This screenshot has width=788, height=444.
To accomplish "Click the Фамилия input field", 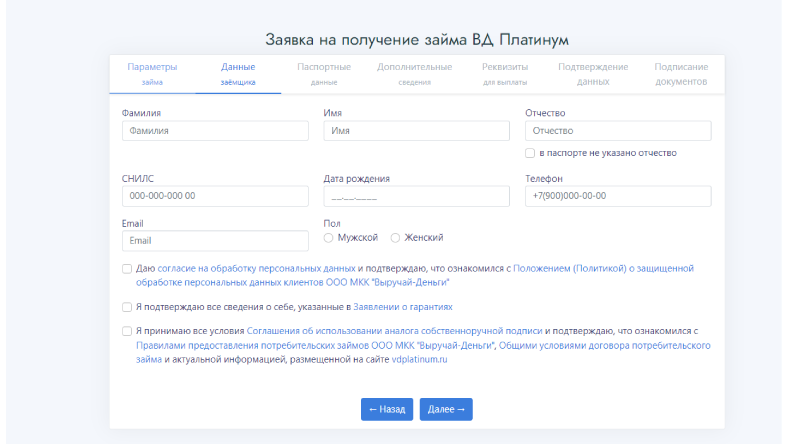I will click(x=215, y=131).
